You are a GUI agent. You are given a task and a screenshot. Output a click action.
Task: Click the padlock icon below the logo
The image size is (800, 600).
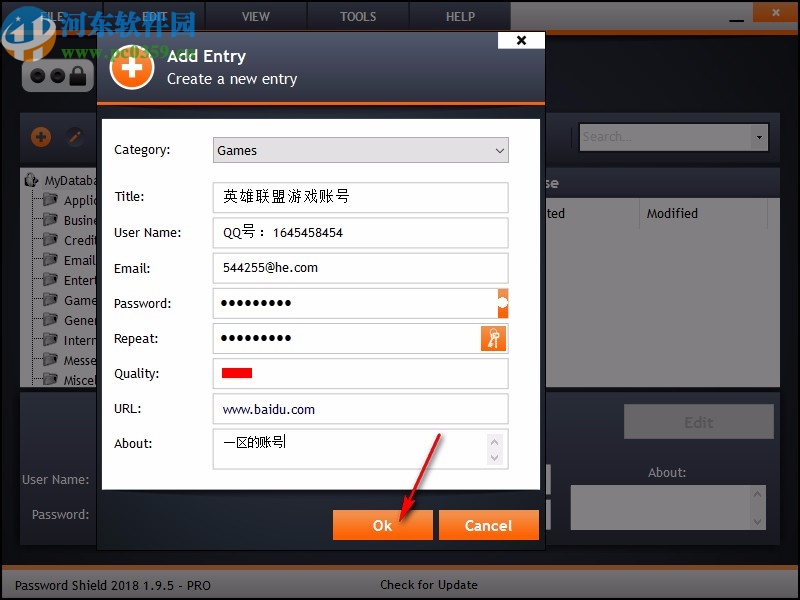[x=78, y=75]
